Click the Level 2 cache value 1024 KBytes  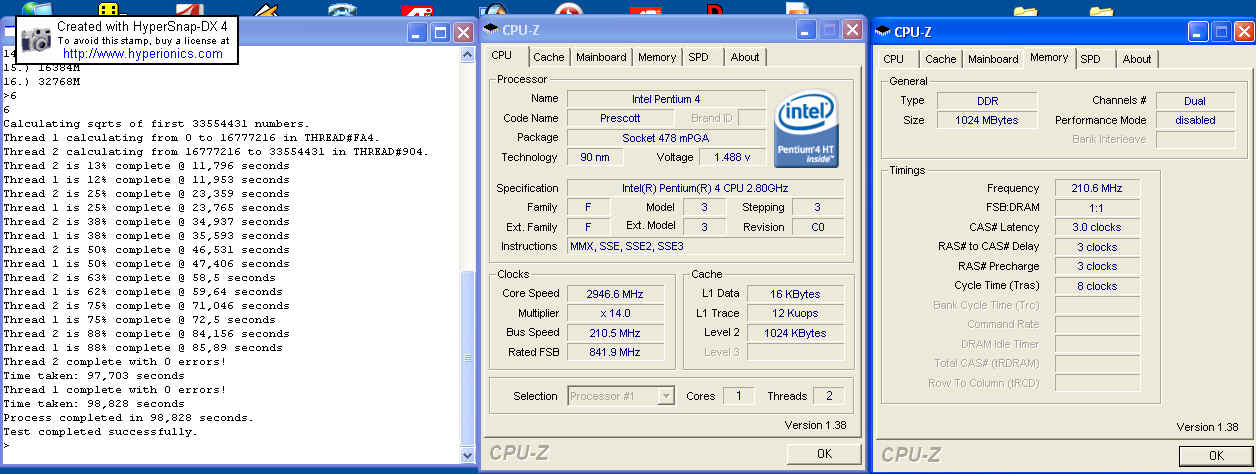coord(796,333)
